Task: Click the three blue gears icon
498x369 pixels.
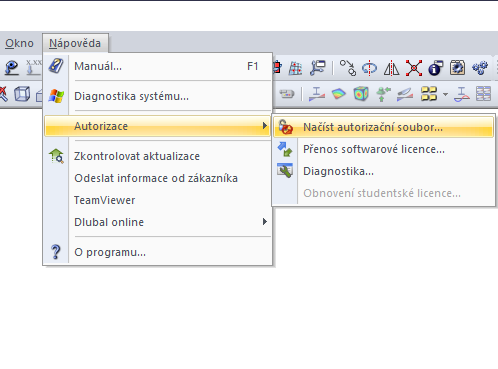Action: point(480,68)
